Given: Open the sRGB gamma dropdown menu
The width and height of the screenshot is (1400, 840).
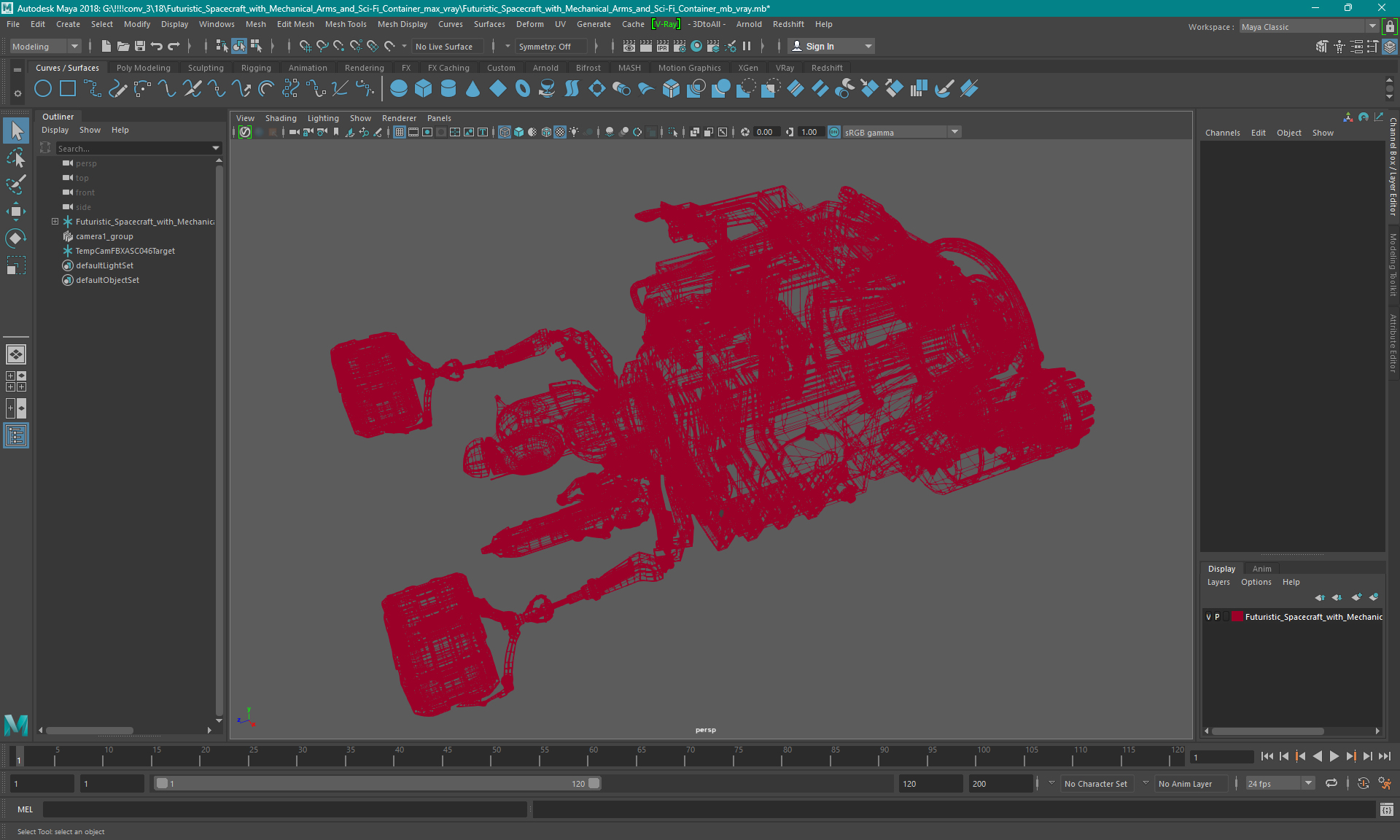Looking at the screenshot, I should [954, 131].
